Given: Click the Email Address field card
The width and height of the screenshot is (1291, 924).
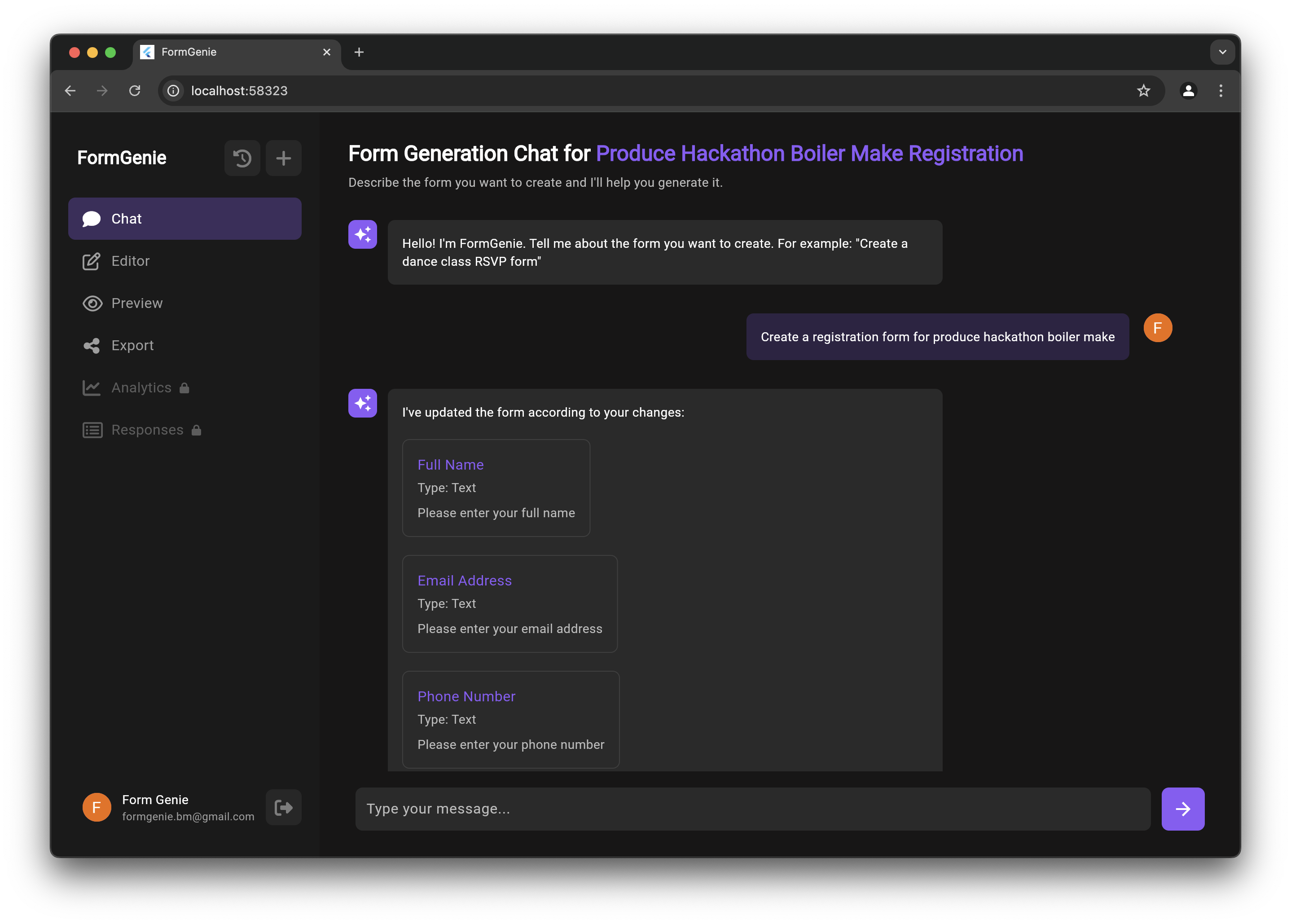Looking at the screenshot, I should pos(509,604).
